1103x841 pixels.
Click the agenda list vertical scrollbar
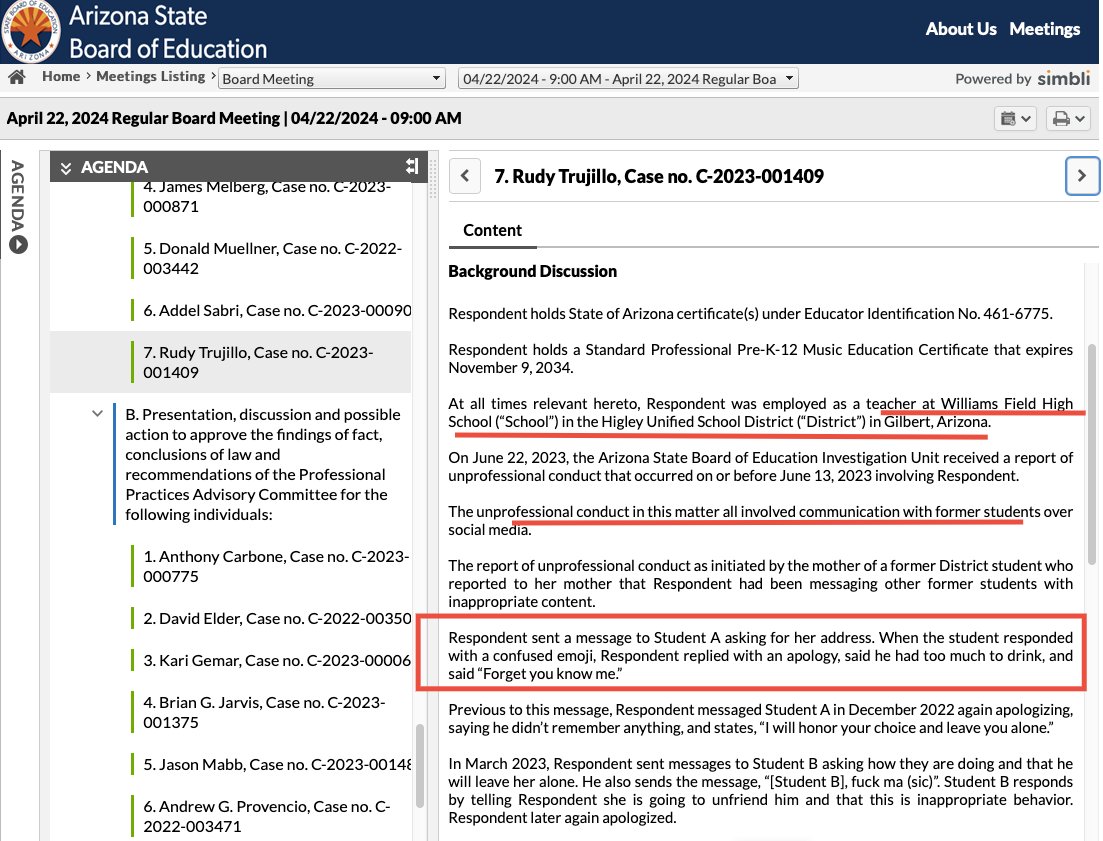[x=420, y=766]
